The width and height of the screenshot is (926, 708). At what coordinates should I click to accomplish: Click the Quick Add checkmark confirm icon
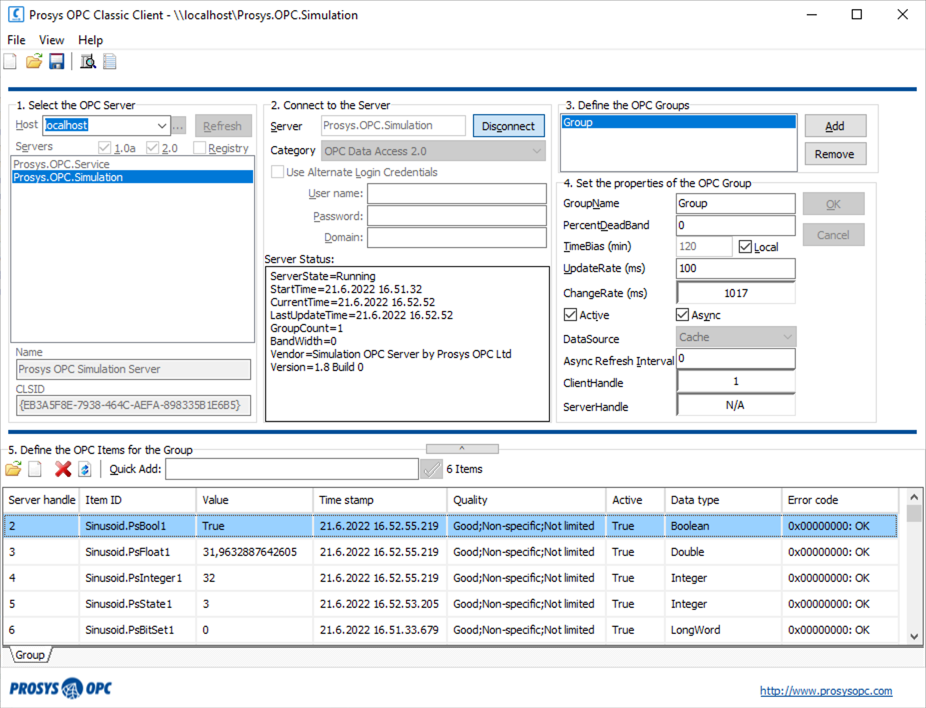tap(431, 469)
